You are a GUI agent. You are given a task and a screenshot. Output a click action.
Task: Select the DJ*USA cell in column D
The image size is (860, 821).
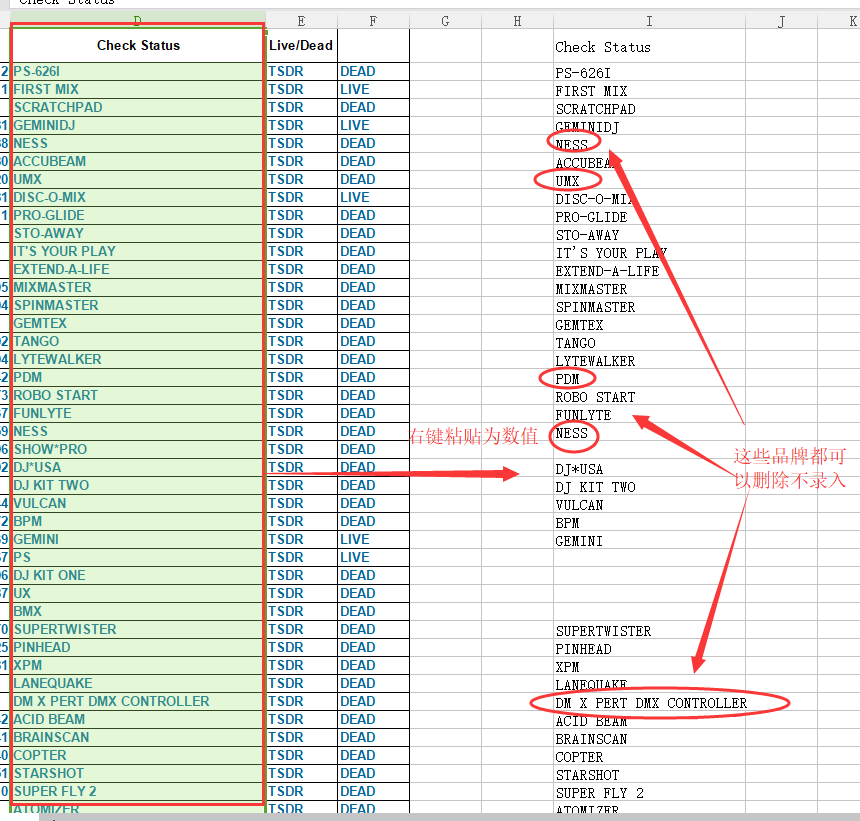(x=138, y=467)
